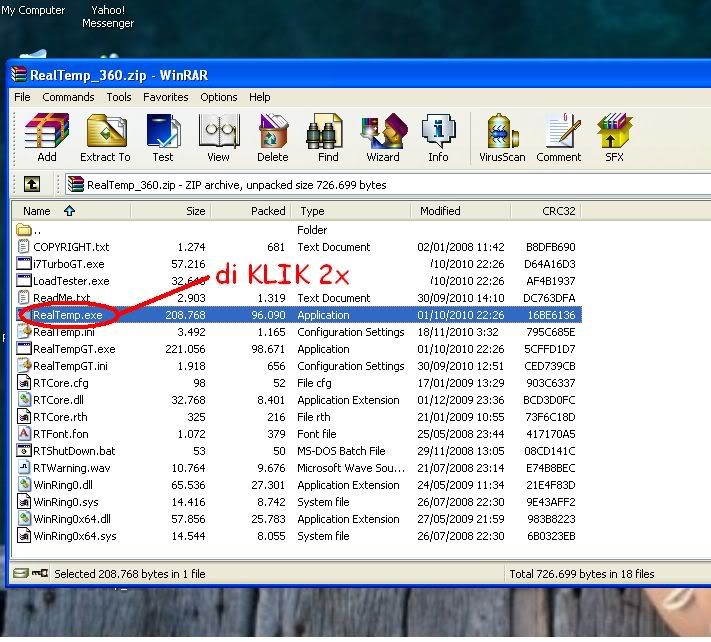The width and height of the screenshot is (711, 642).
Task: Click the My Computer desktop label
Action: point(33,10)
